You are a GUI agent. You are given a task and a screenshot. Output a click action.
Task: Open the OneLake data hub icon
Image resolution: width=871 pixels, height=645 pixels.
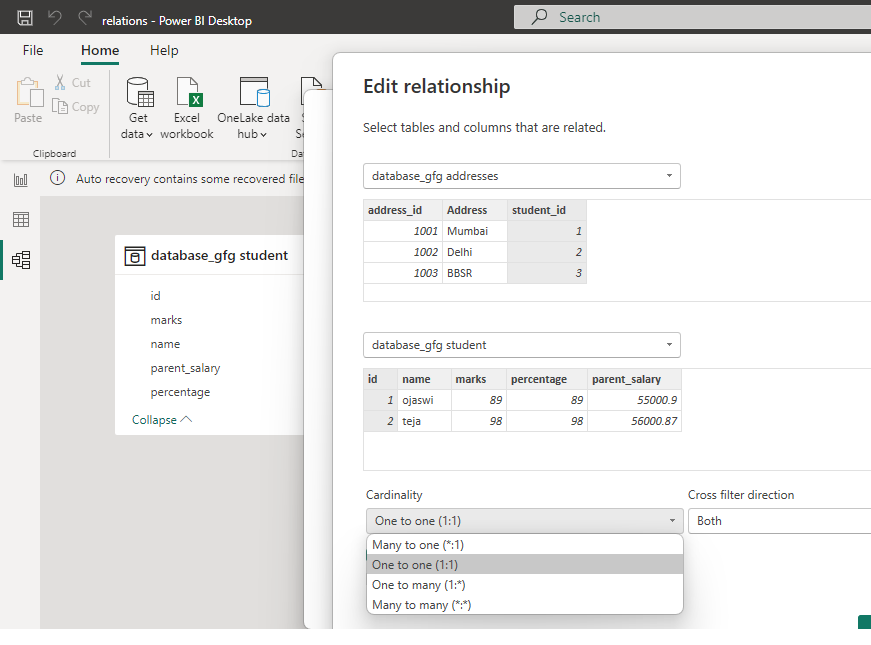coord(254,92)
